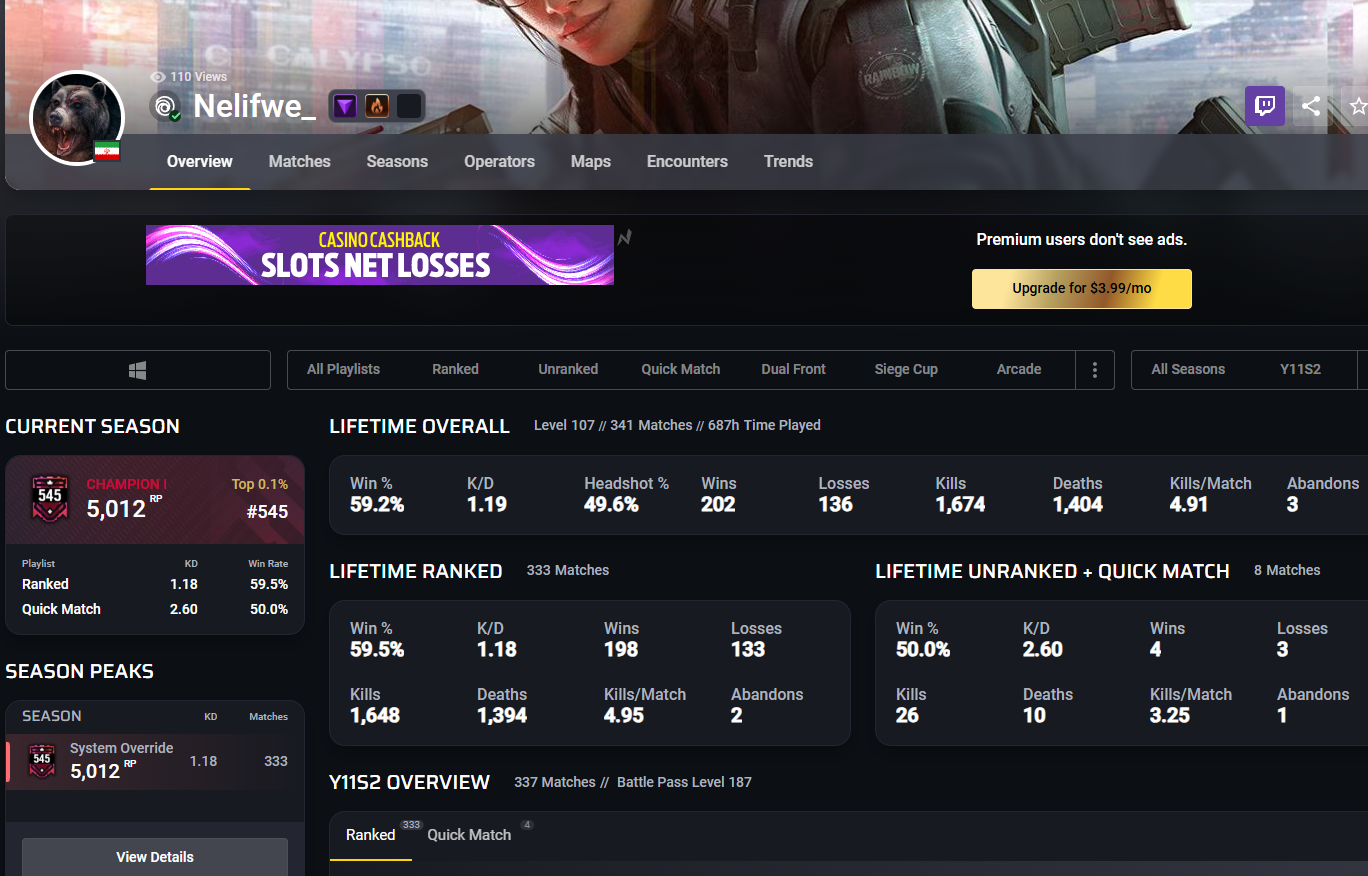Viewport: 1368px width, 876px height.
Task: Open the three-dot more playlists menu
Action: pos(1095,370)
